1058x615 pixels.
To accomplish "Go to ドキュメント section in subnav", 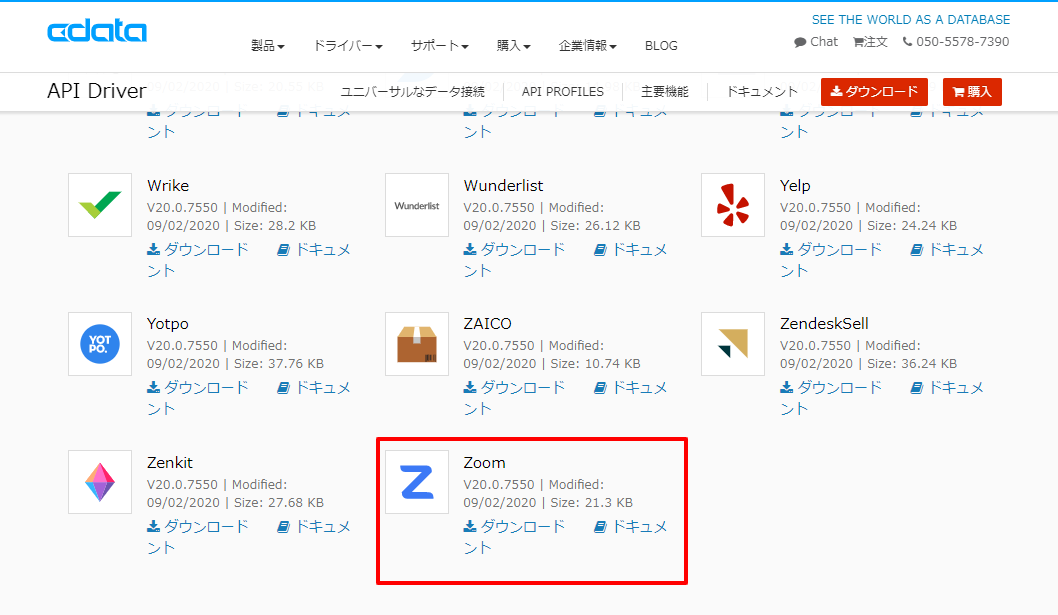I will (x=762, y=91).
